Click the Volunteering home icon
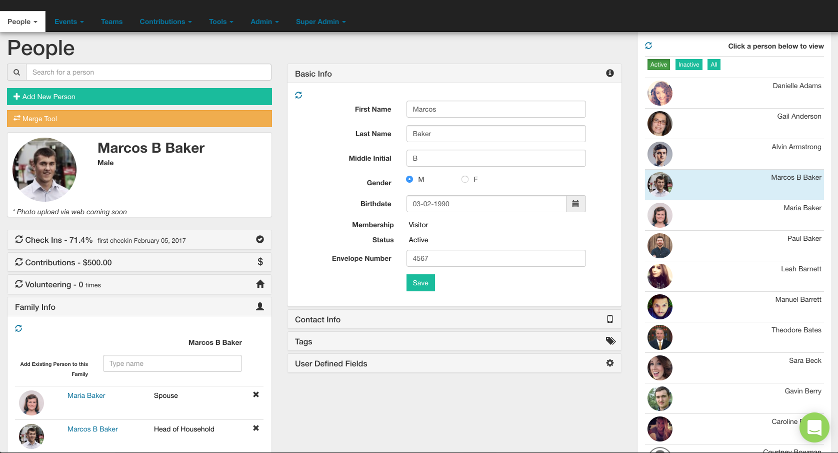 [260, 284]
